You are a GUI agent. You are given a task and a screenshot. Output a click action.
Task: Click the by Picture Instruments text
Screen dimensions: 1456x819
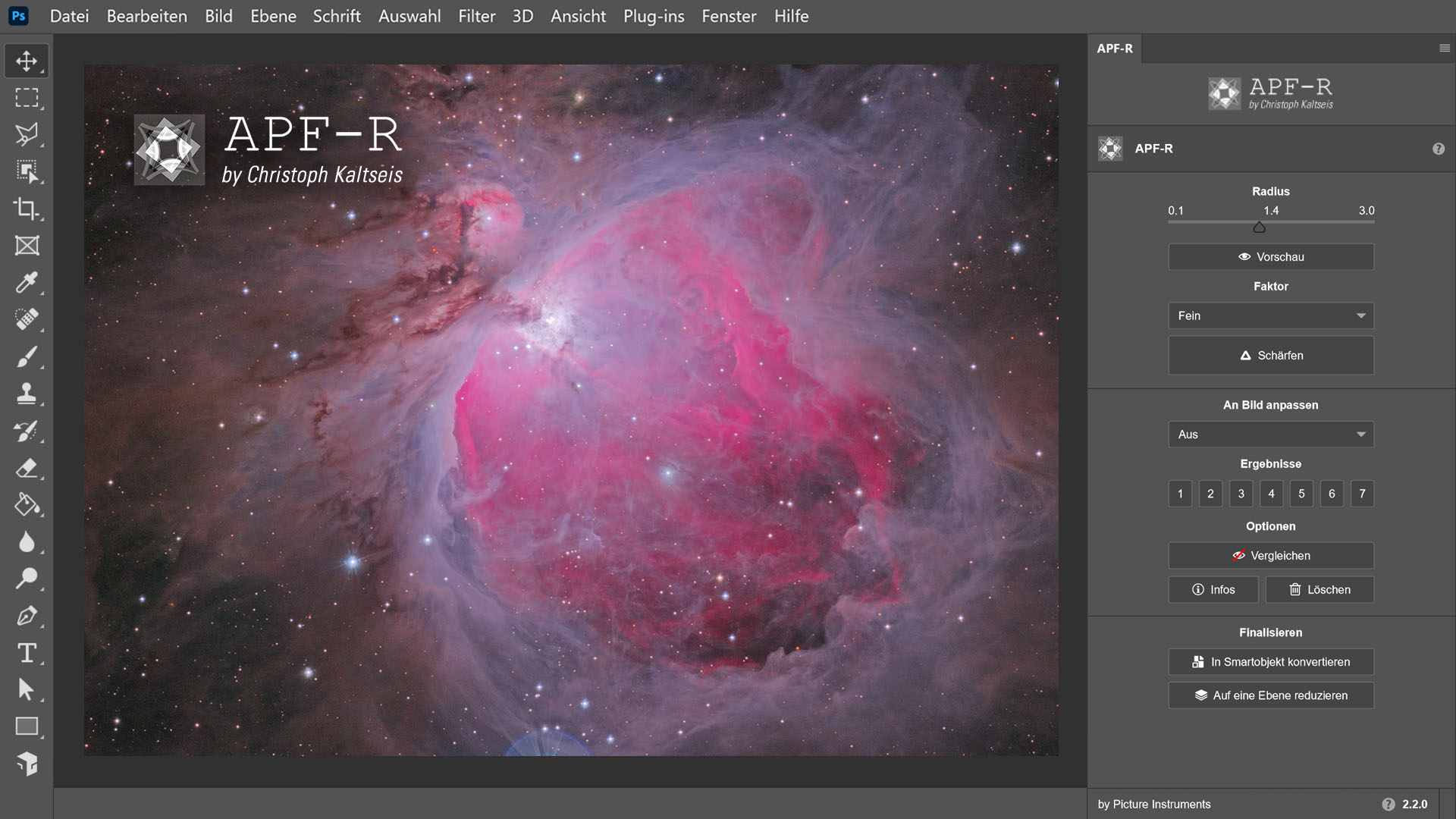coord(1154,805)
